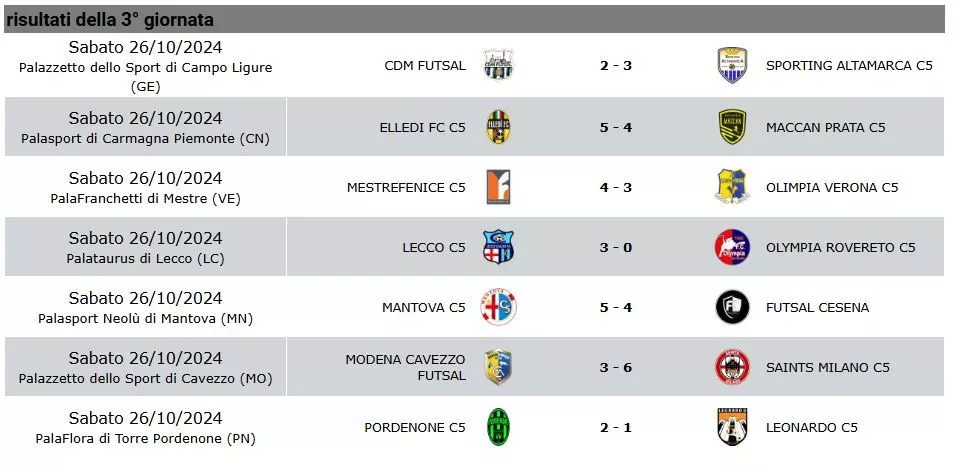This screenshot has height=469, width=953.
Task: Open the Olimpia Verona C5 crest
Action: (x=732, y=187)
